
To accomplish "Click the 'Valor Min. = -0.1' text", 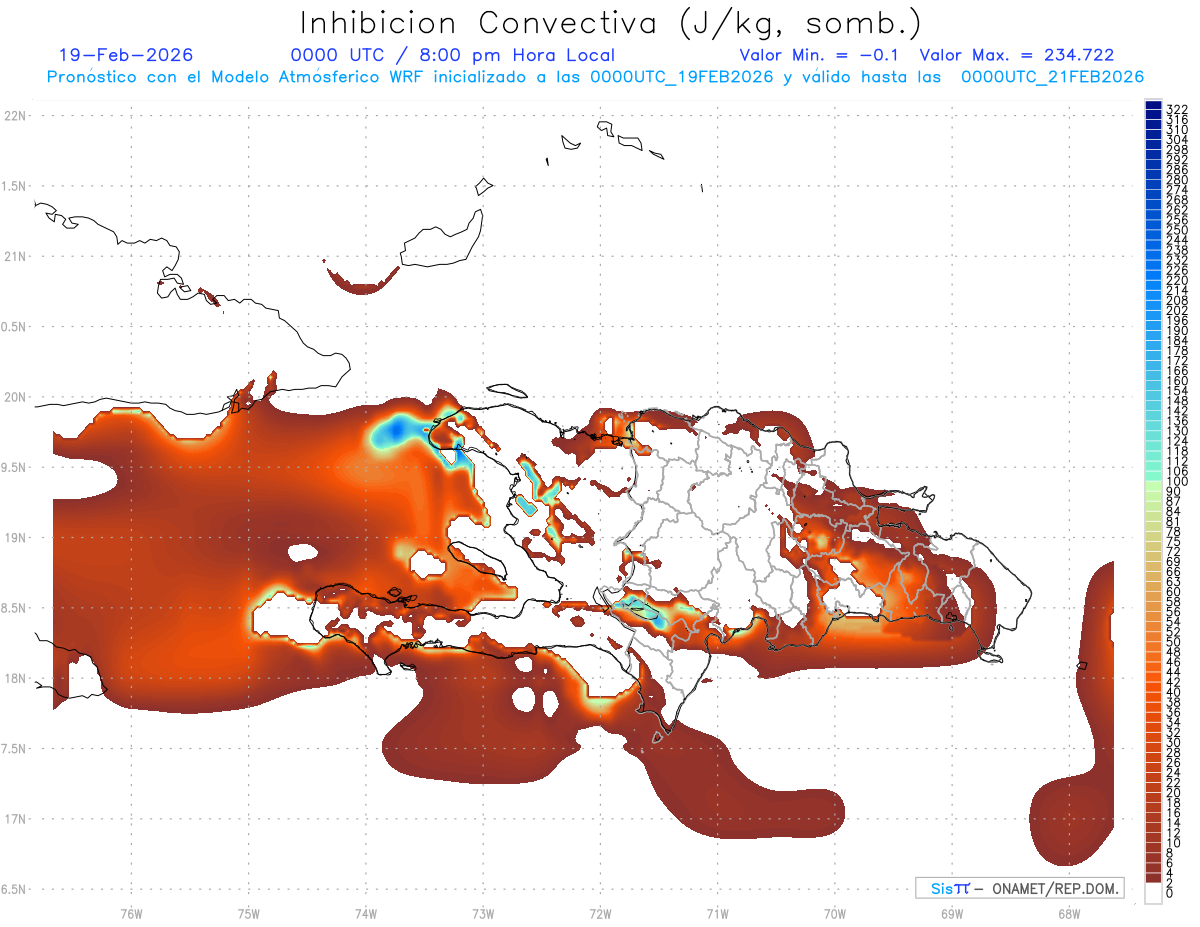I will click(x=820, y=55).
